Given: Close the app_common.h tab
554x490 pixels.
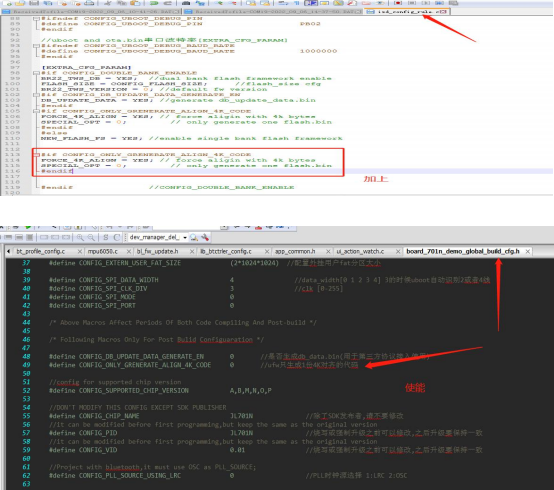Looking at the screenshot, I should (328, 251).
